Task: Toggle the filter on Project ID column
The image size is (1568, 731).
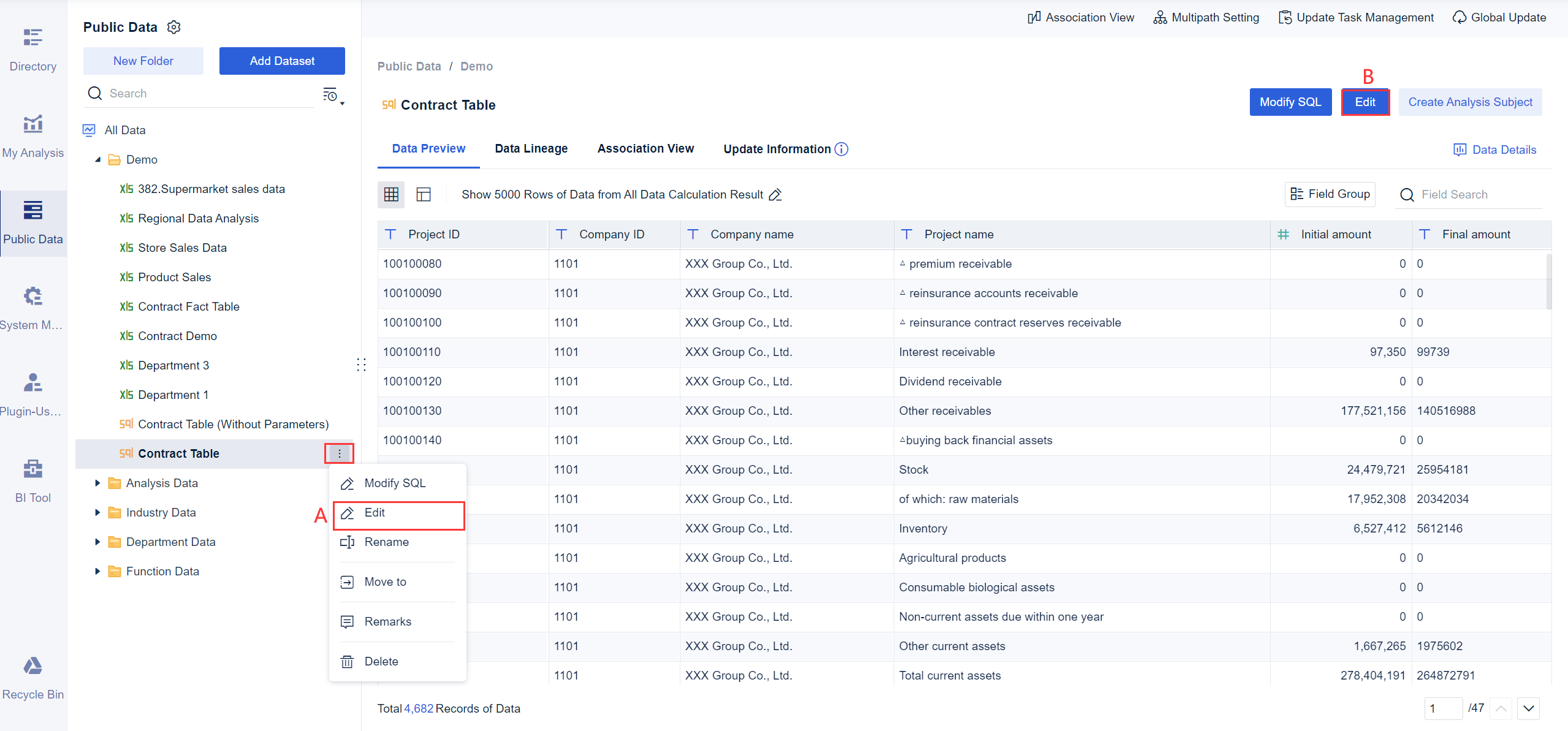Action: [x=391, y=234]
